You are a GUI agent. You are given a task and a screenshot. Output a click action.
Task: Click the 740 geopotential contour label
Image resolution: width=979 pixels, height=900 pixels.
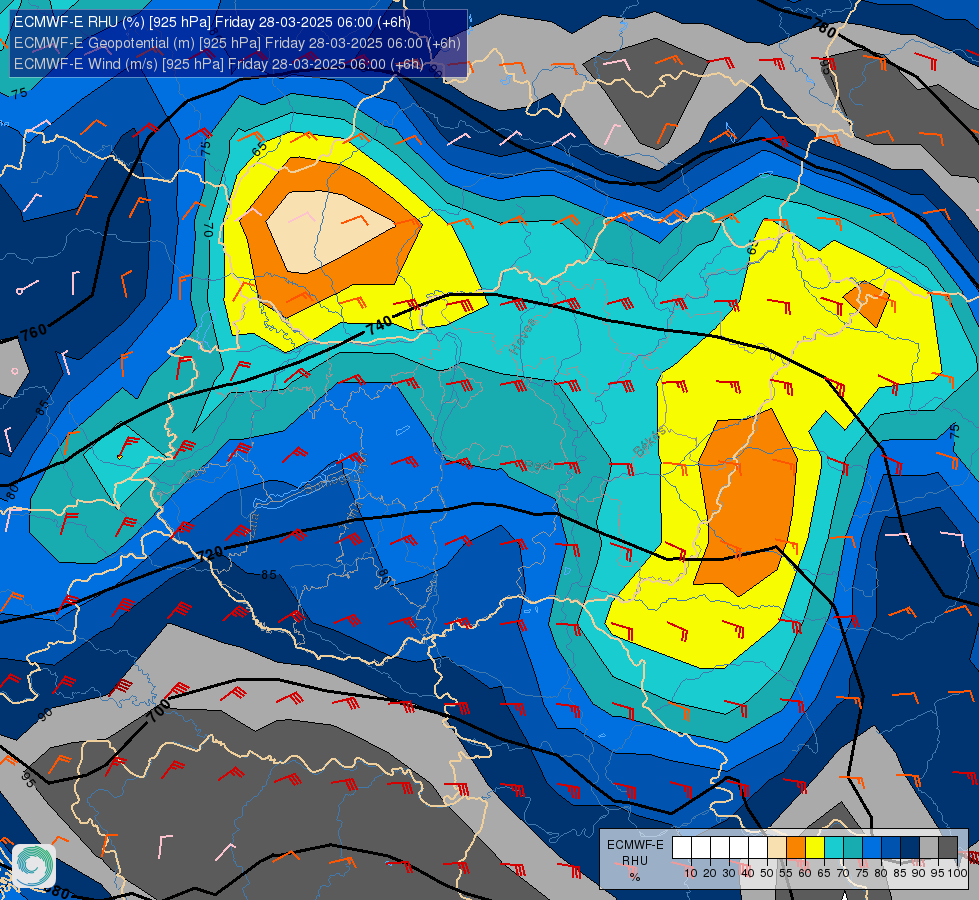coord(380,325)
